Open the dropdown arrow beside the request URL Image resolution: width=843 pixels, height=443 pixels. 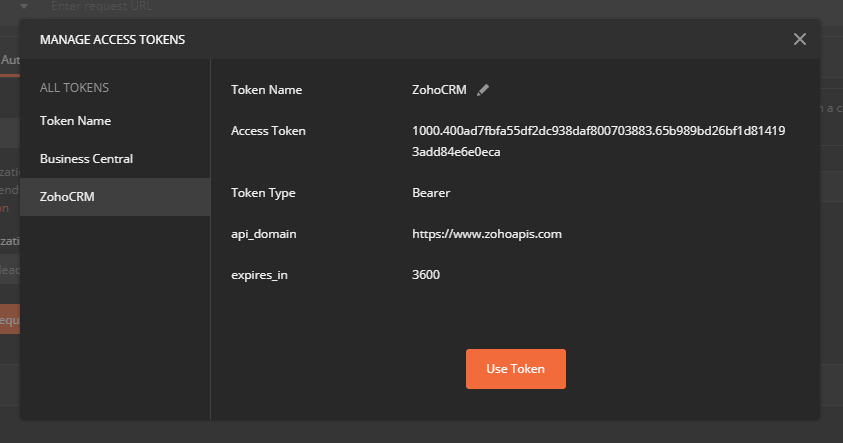click(24, 6)
